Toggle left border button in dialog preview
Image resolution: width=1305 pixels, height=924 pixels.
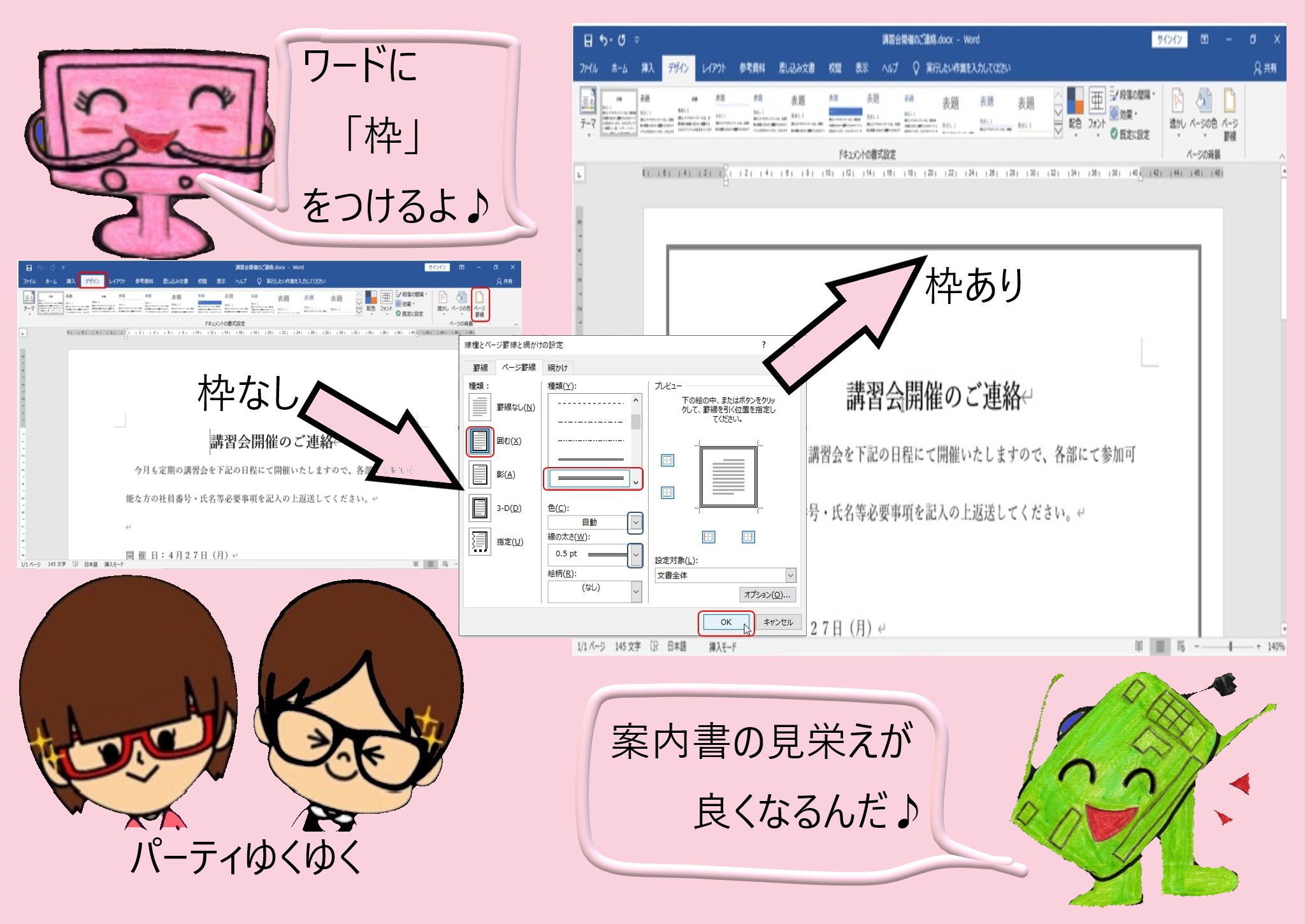[709, 537]
